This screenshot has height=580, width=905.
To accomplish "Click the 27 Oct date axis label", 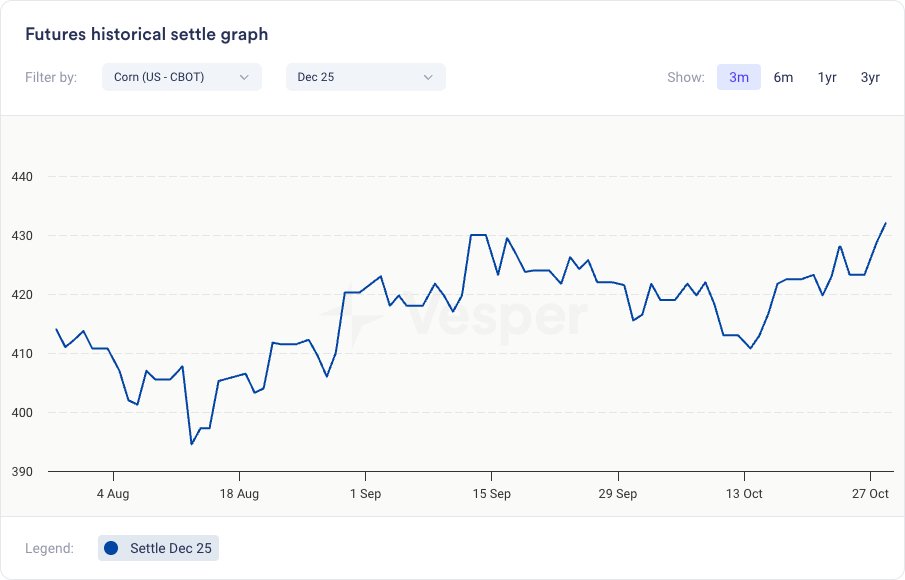I will coord(870,494).
